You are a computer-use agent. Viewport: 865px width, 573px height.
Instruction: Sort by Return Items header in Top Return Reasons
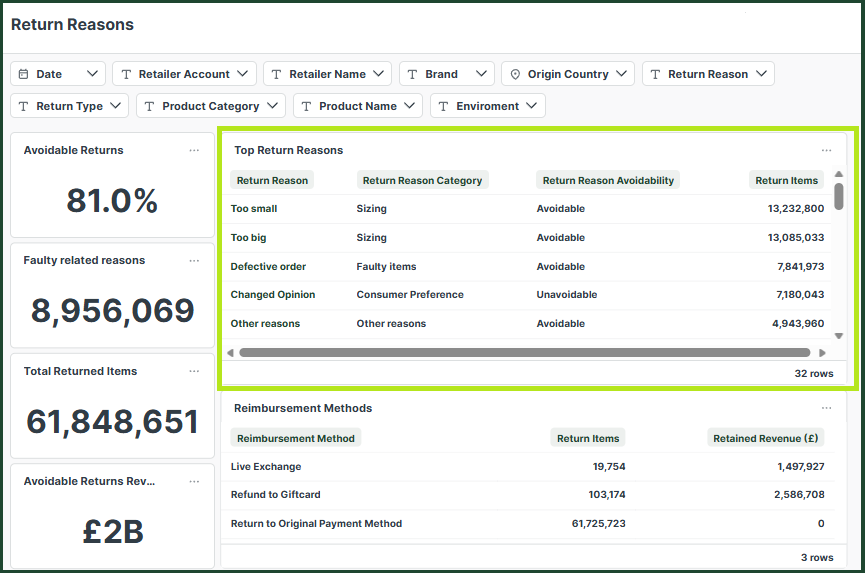pos(786,180)
